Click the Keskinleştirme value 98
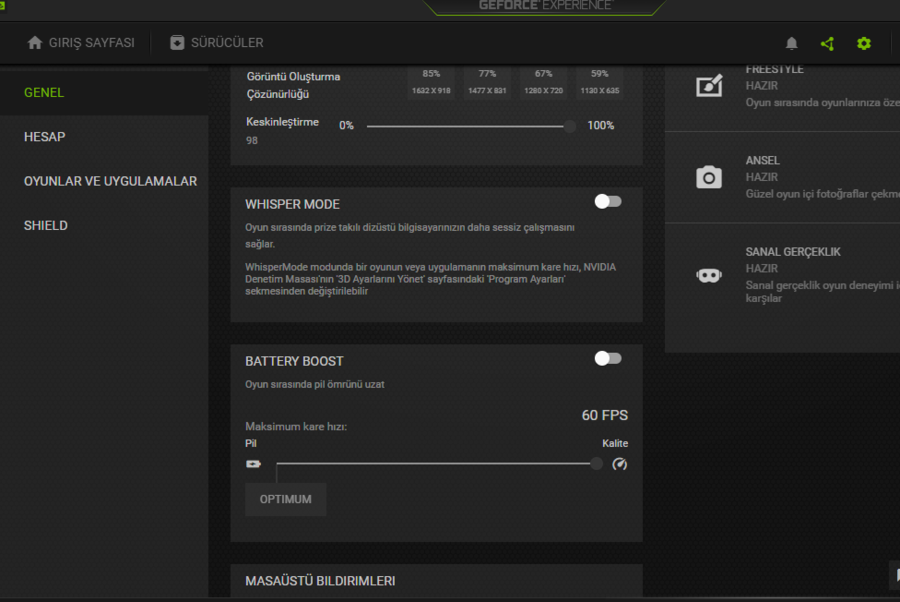This screenshot has width=900, height=602. (x=252, y=141)
